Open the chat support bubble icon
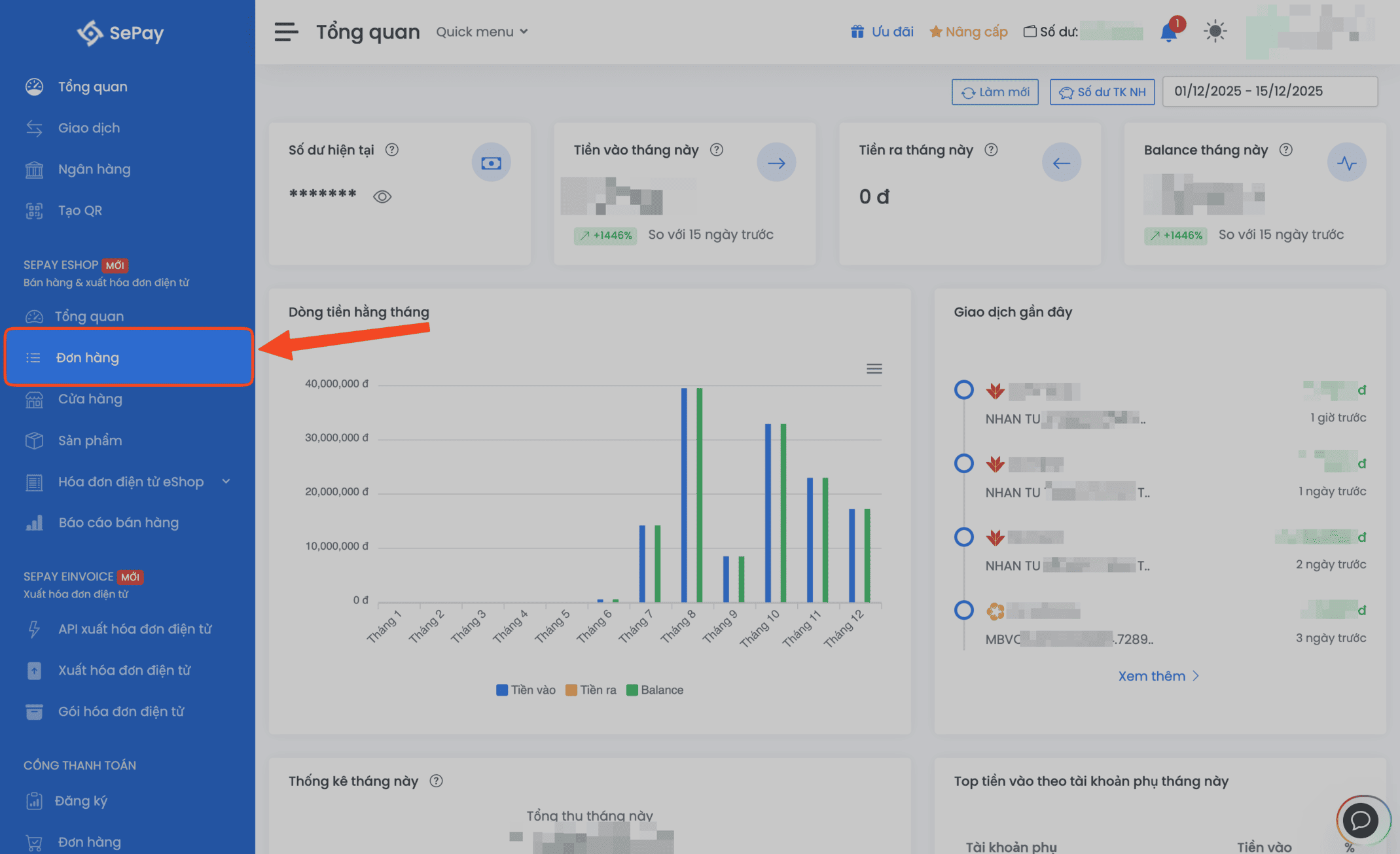The height and width of the screenshot is (854, 1400). point(1361,820)
